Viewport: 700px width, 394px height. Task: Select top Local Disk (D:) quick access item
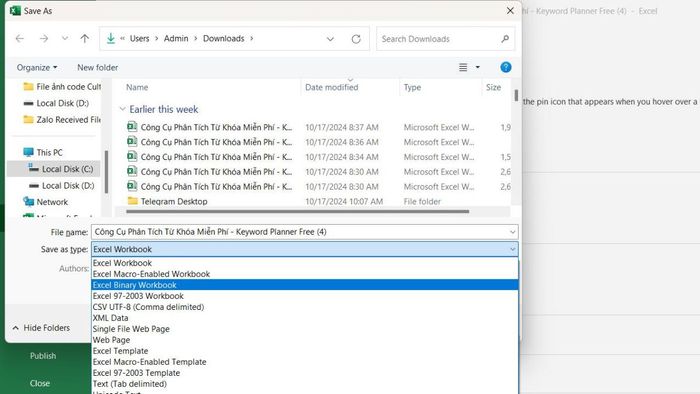56,103
